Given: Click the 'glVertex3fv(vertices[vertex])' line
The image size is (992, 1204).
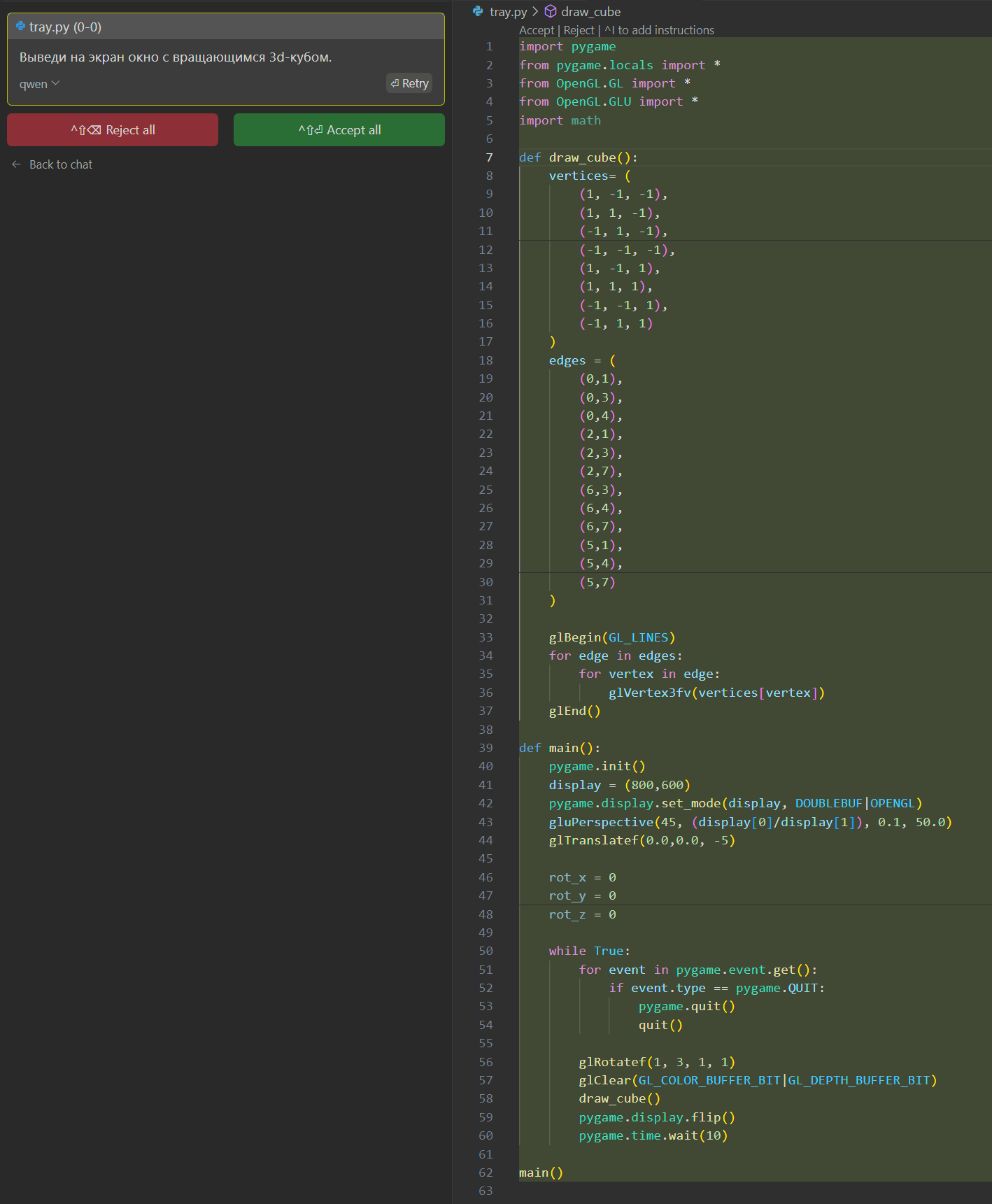Looking at the screenshot, I should (x=716, y=693).
